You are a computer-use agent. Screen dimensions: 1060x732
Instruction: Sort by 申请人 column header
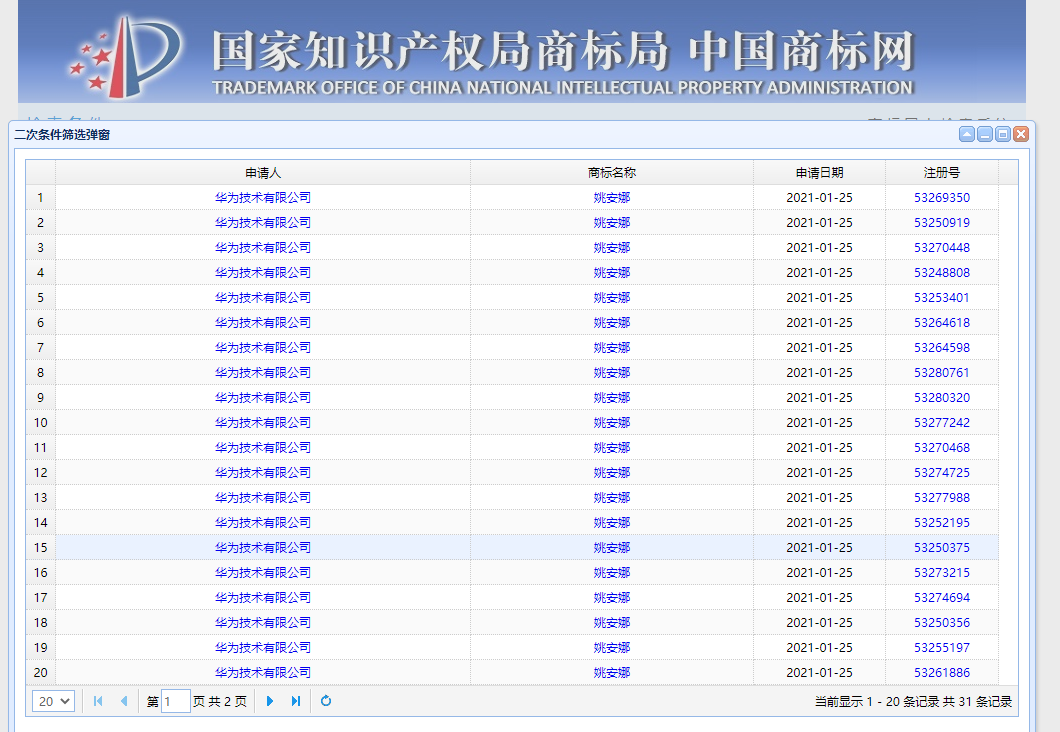(263, 172)
